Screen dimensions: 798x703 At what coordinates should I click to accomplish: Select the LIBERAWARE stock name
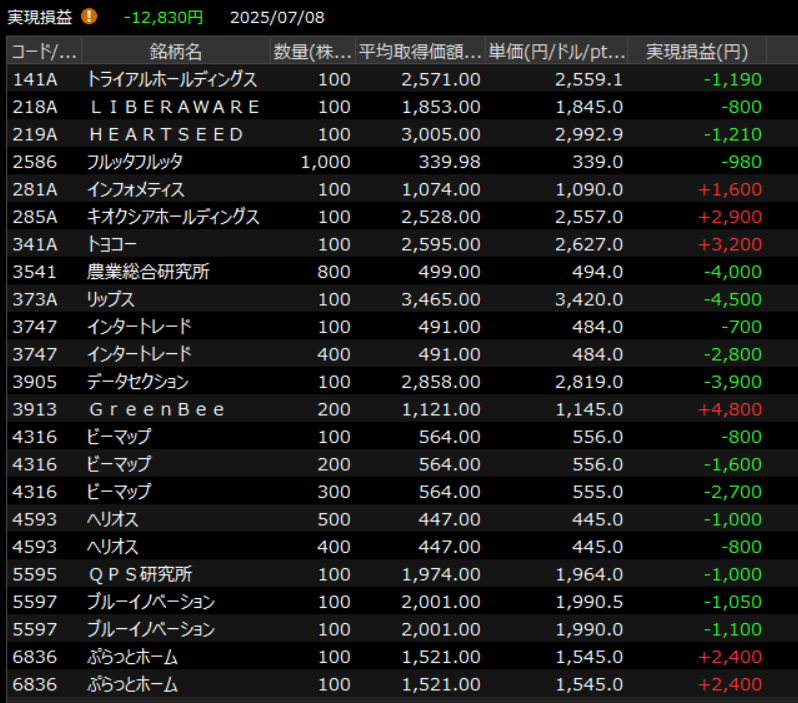pos(175,106)
